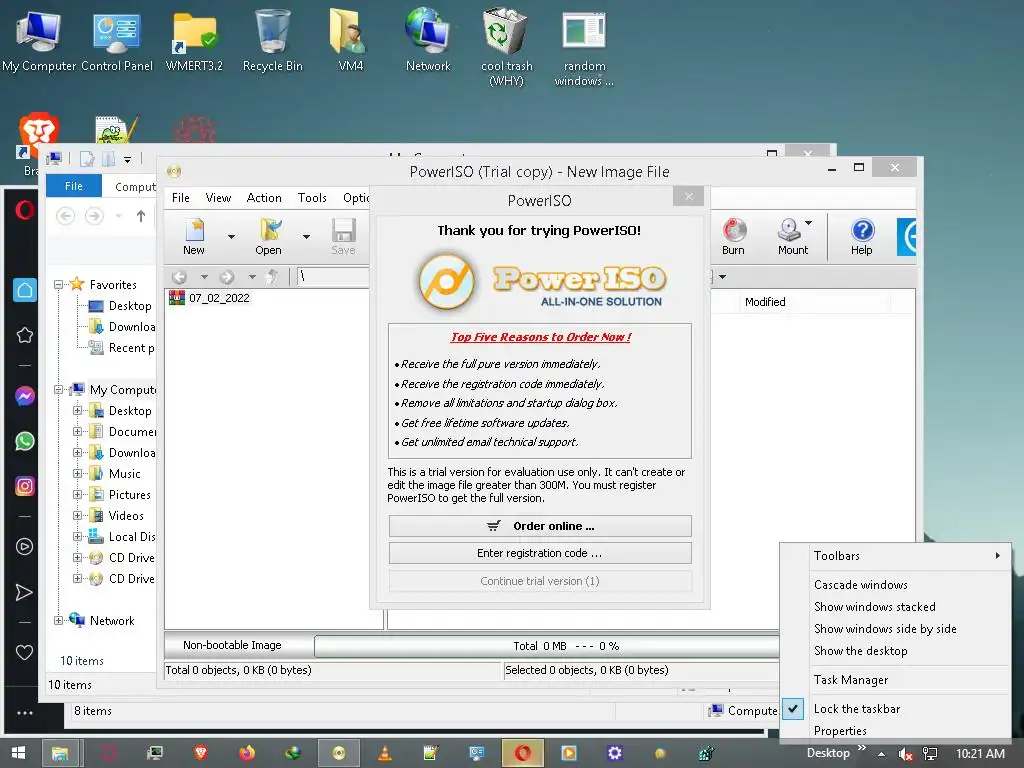Click the Total 0 MB progress bar
The width and height of the screenshot is (1024, 768).
click(547, 646)
